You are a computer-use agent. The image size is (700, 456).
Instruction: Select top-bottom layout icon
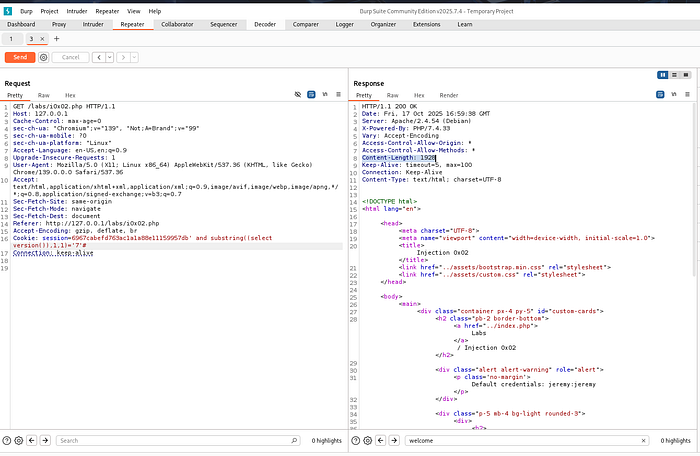pyautogui.click(x=674, y=75)
